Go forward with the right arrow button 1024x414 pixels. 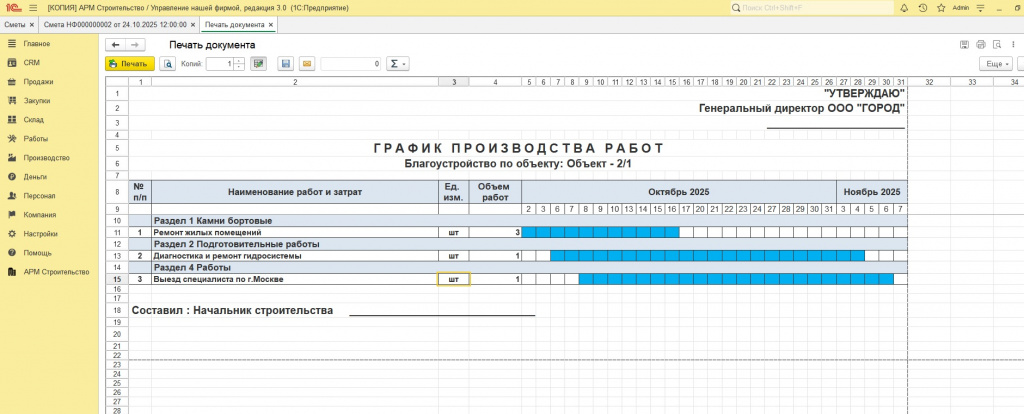135,44
